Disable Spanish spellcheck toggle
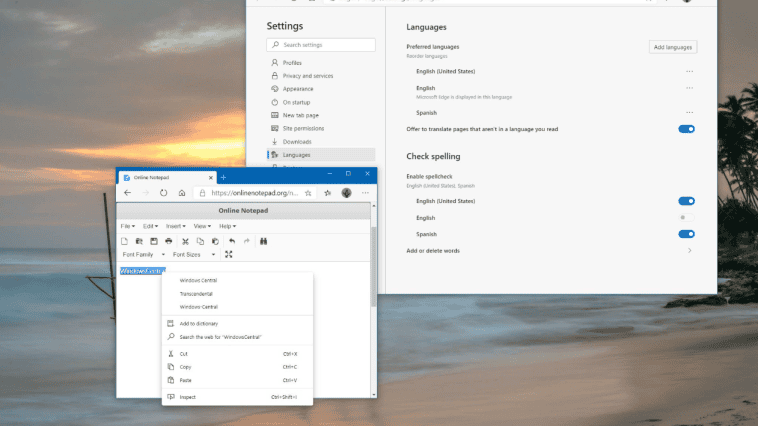 click(x=686, y=234)
